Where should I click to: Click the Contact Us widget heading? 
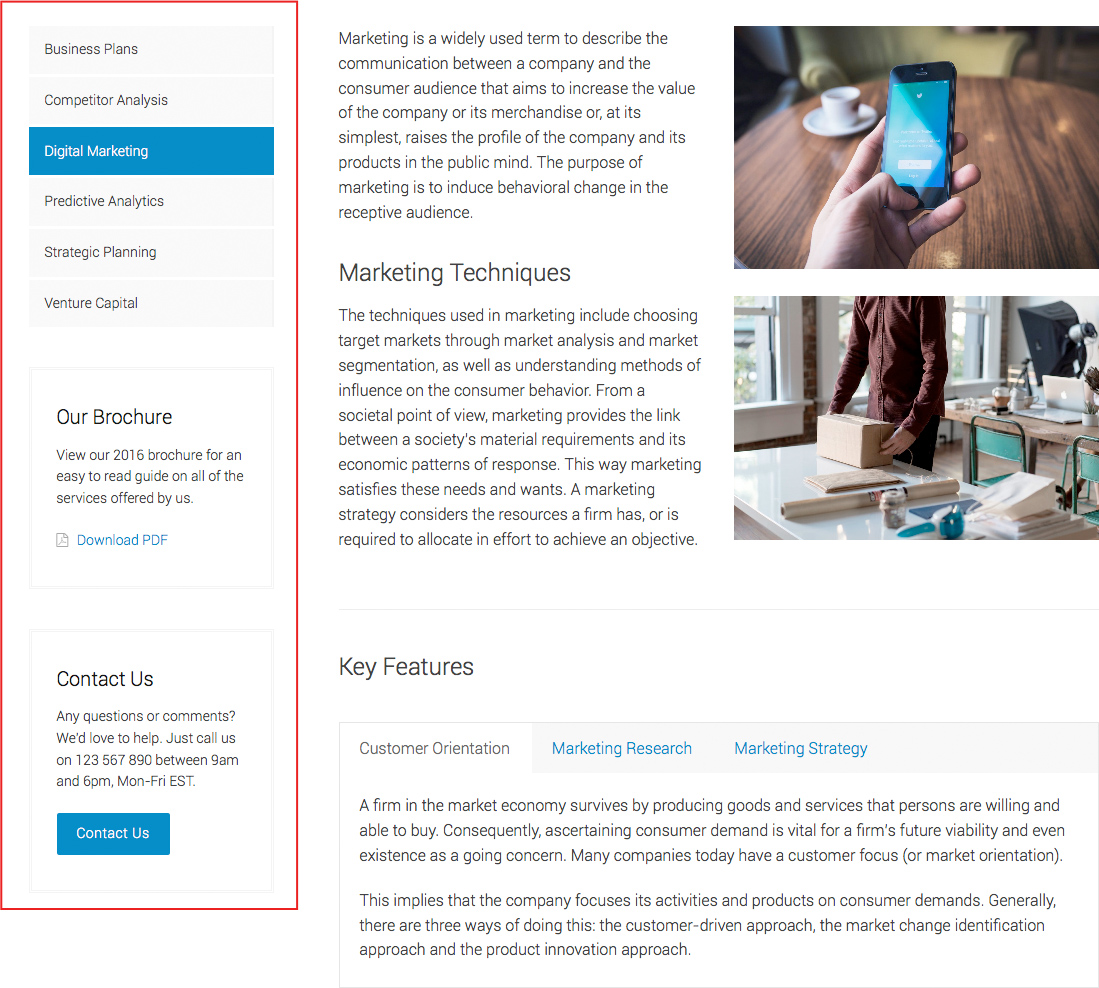(105, 679)
